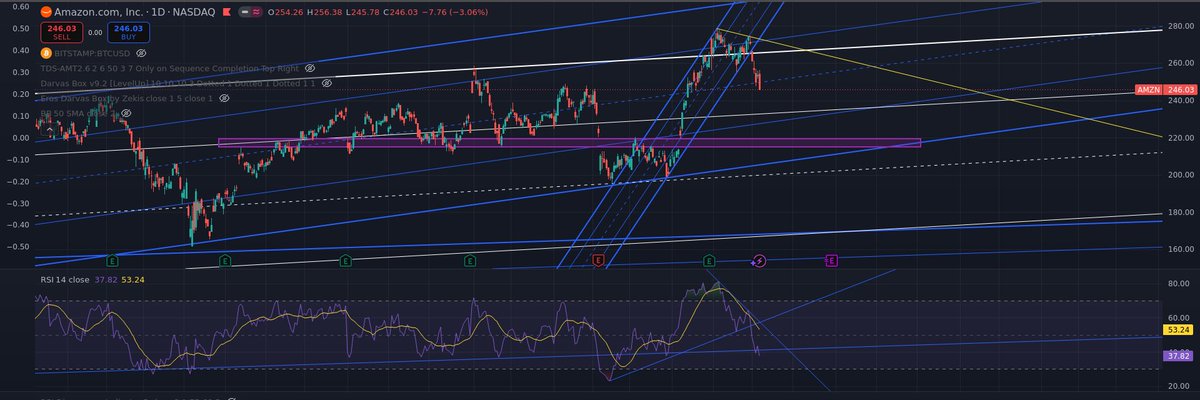Open the green earnings marker before the lightning icon
1200x400 pixels.
pos(709,260)
